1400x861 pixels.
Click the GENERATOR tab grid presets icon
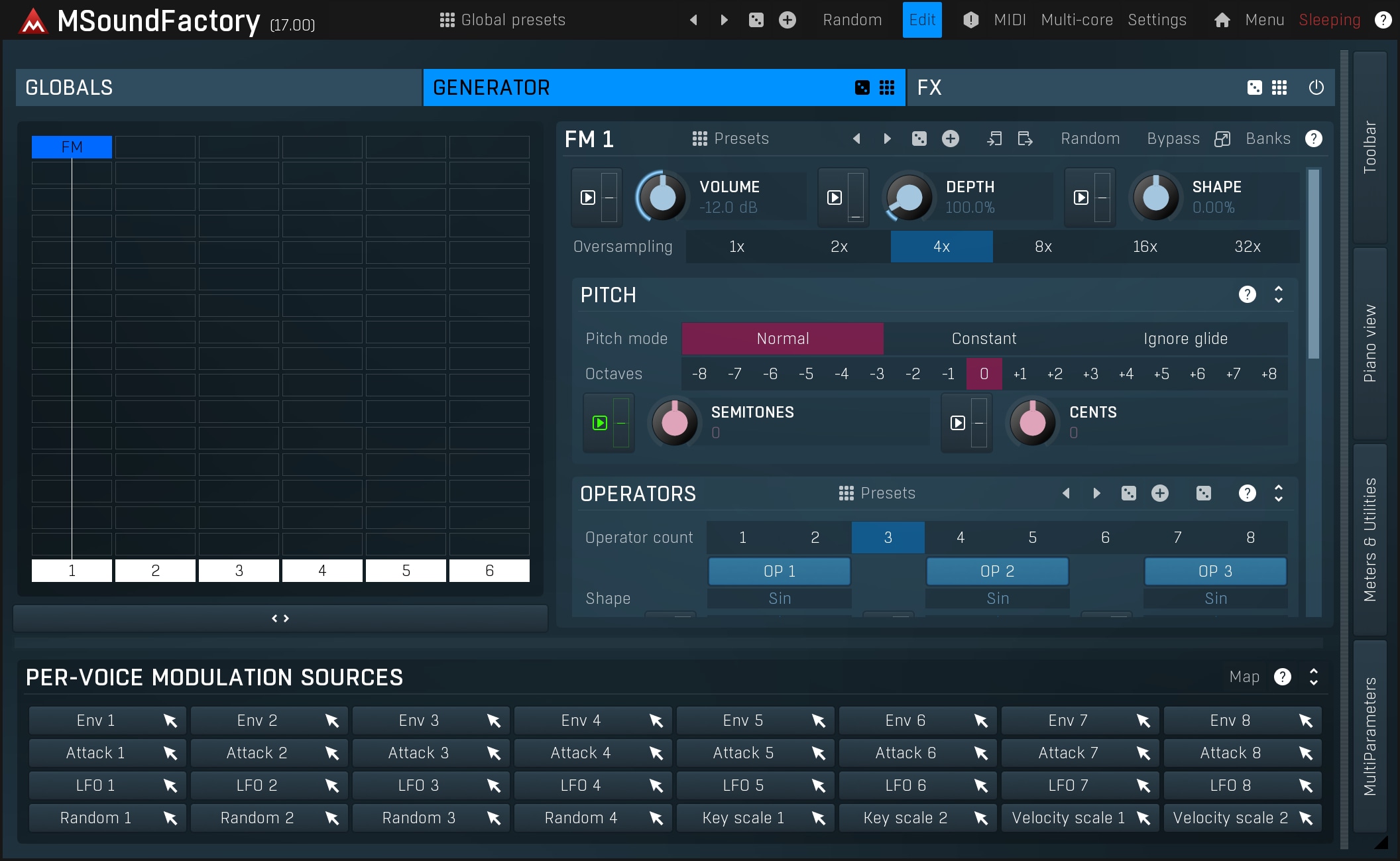pos(887,87)
